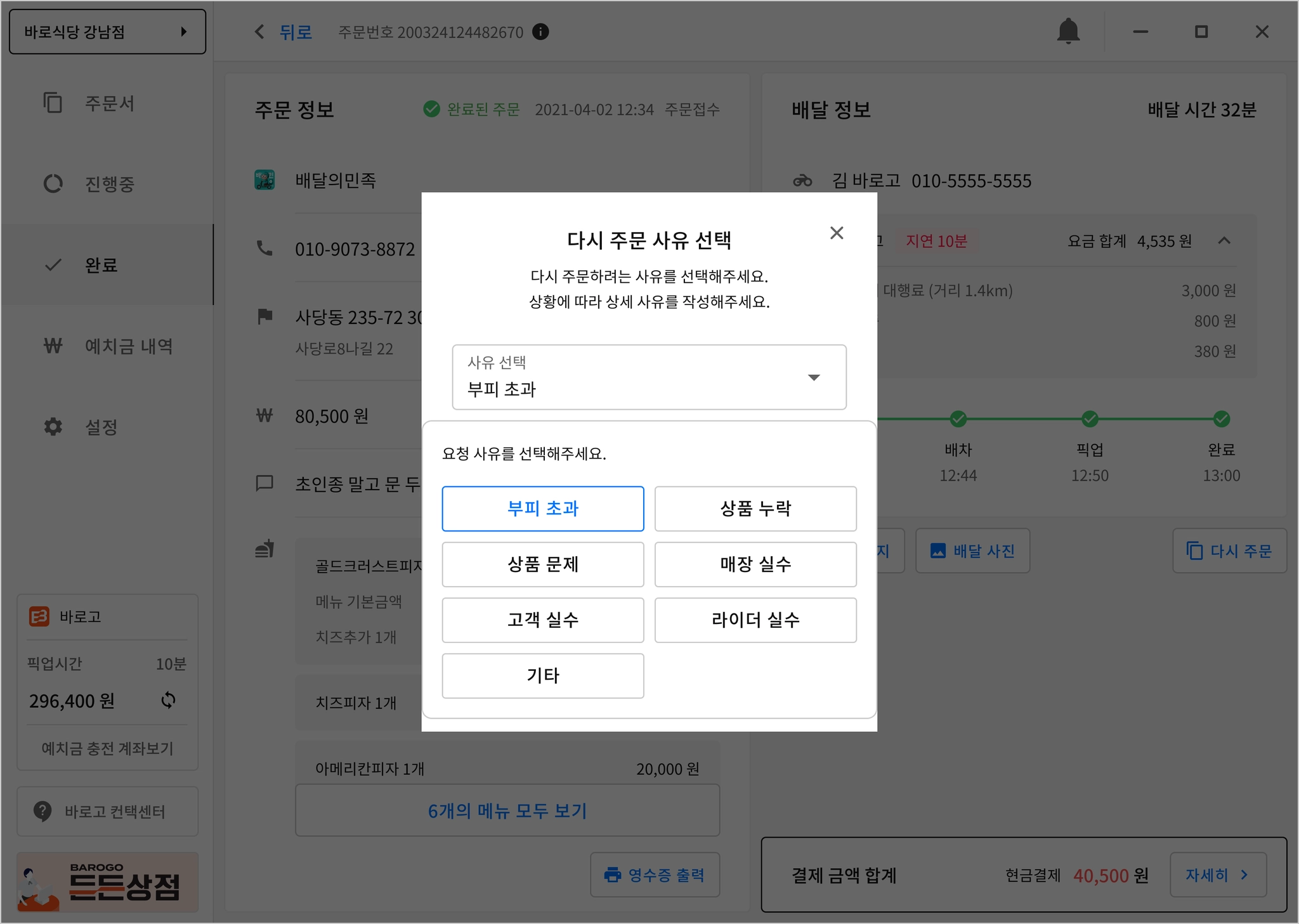1299x924 pixels.
Task: Click the deposit refresh icon
Action: pyautogui.click(x=168, y=700)
